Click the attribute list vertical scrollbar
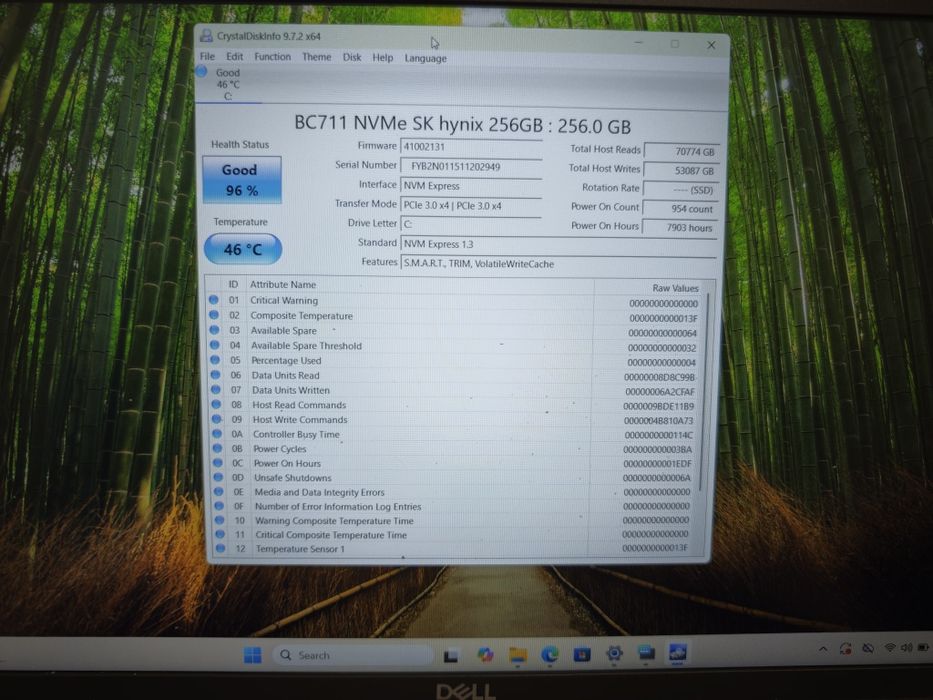Screen dimensions: 933x700 click(706, 393)
